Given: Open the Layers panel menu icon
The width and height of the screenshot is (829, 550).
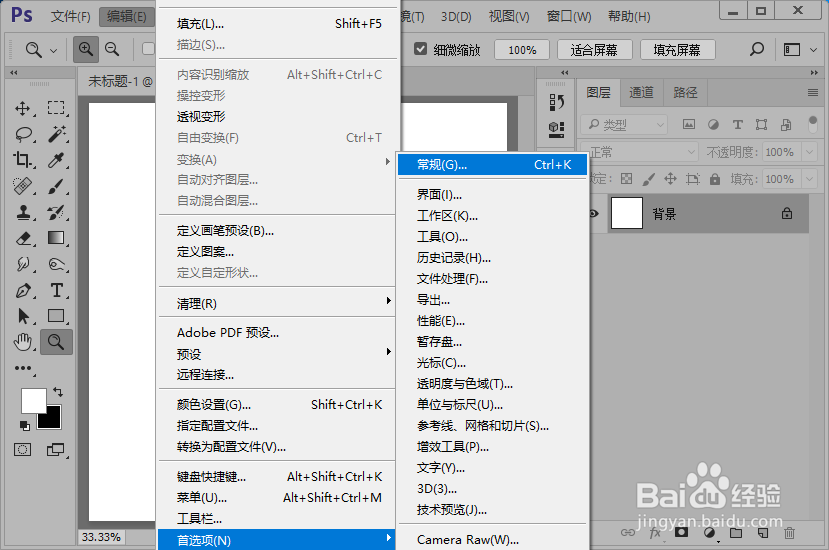Looking at the screenshot, I should tap(813, 93).
